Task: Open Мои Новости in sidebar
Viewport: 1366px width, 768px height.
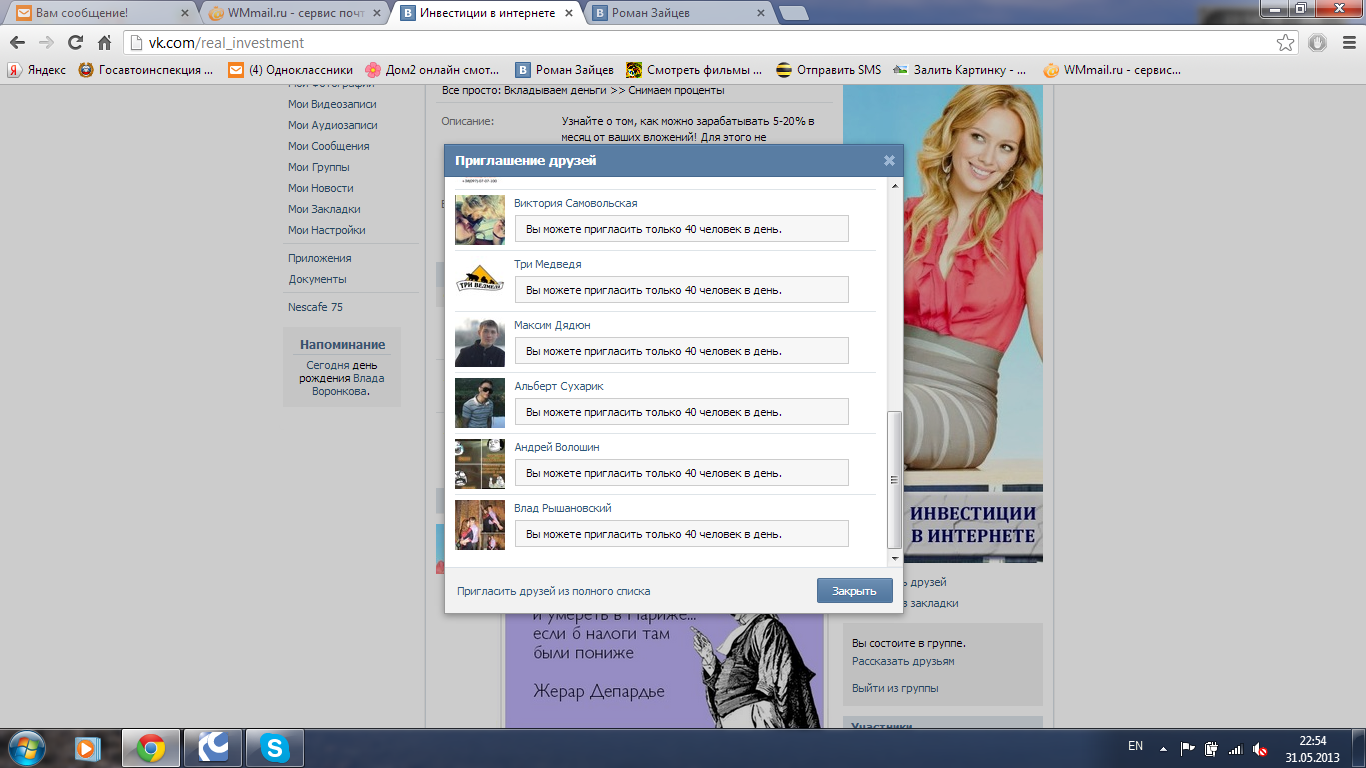Action: coord(321,188)
